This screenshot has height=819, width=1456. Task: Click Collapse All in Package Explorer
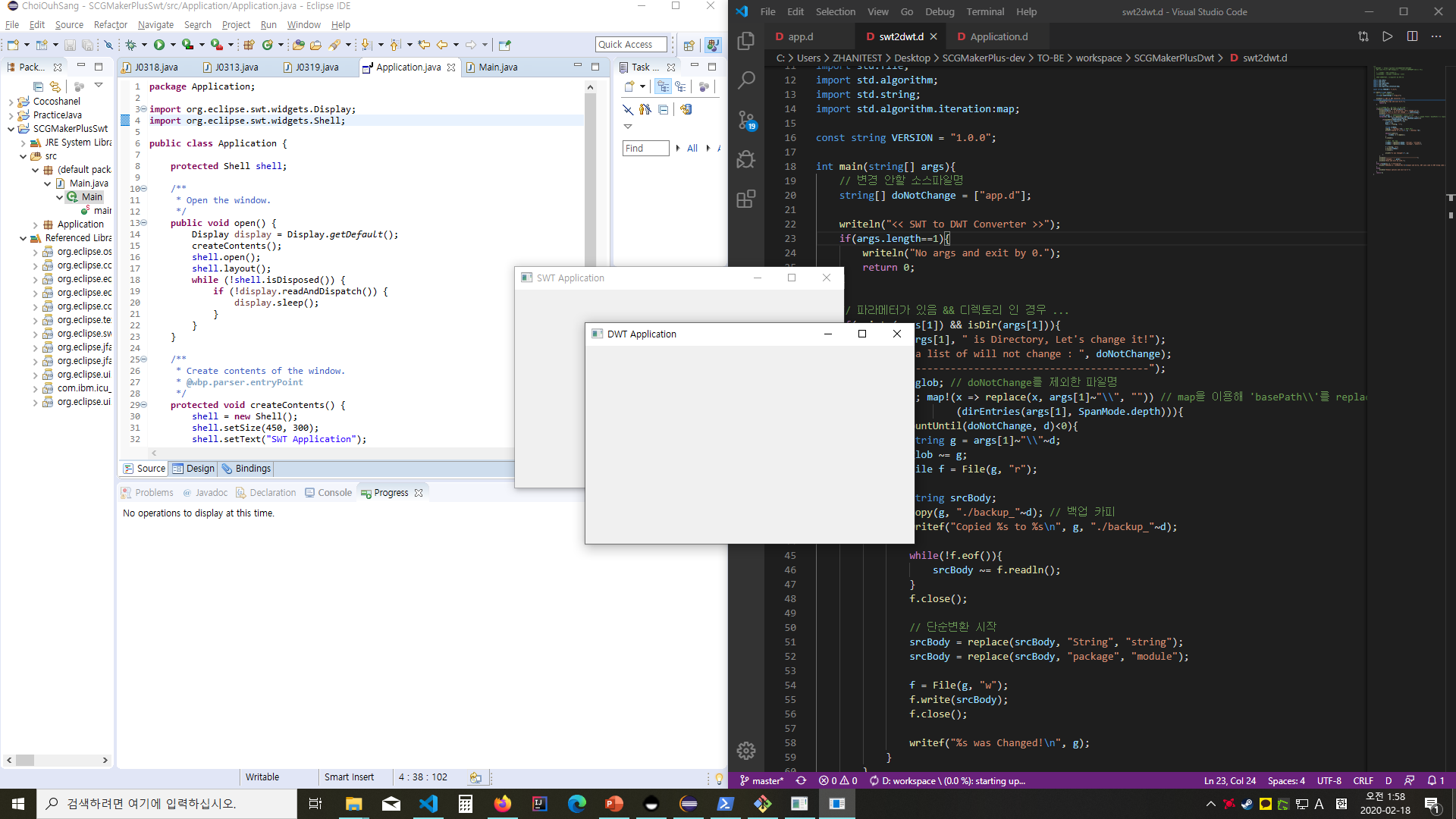(38, 86)
